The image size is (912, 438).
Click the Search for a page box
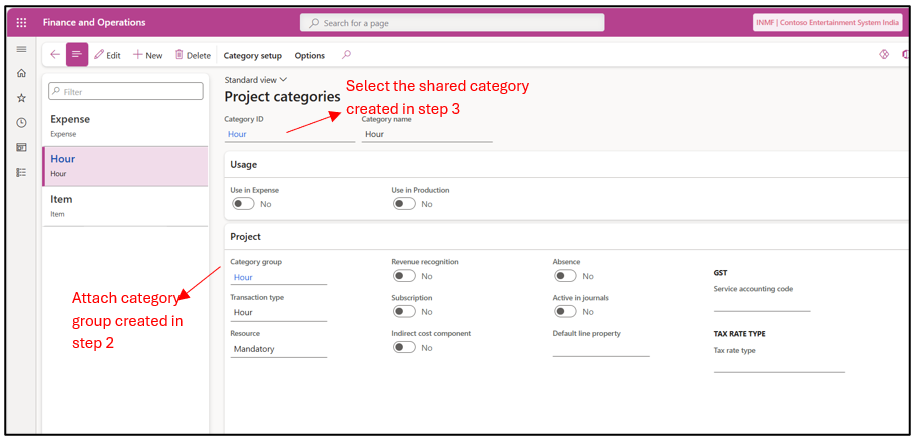(452, 23)
